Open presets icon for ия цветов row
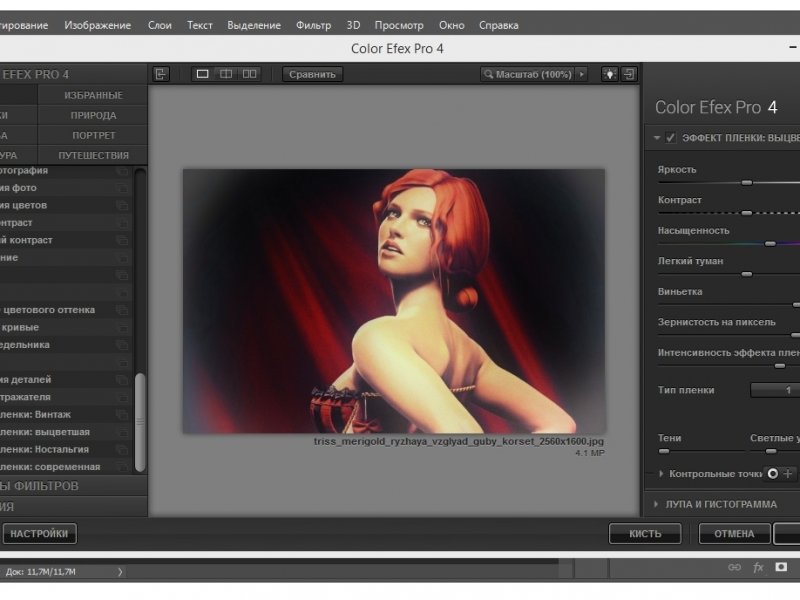The image size is (800, 600). click(121, 205)
